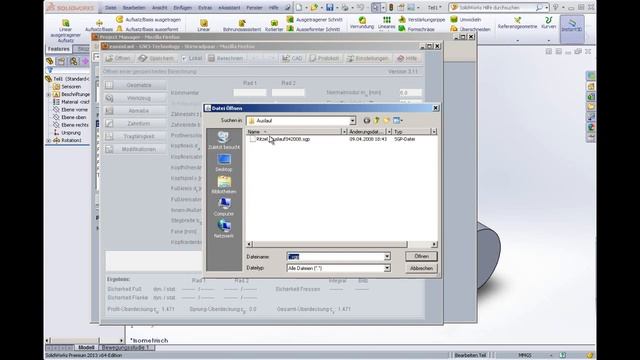
Task: Click the Verstärkungsrippe tool
Action: (421, 20)
